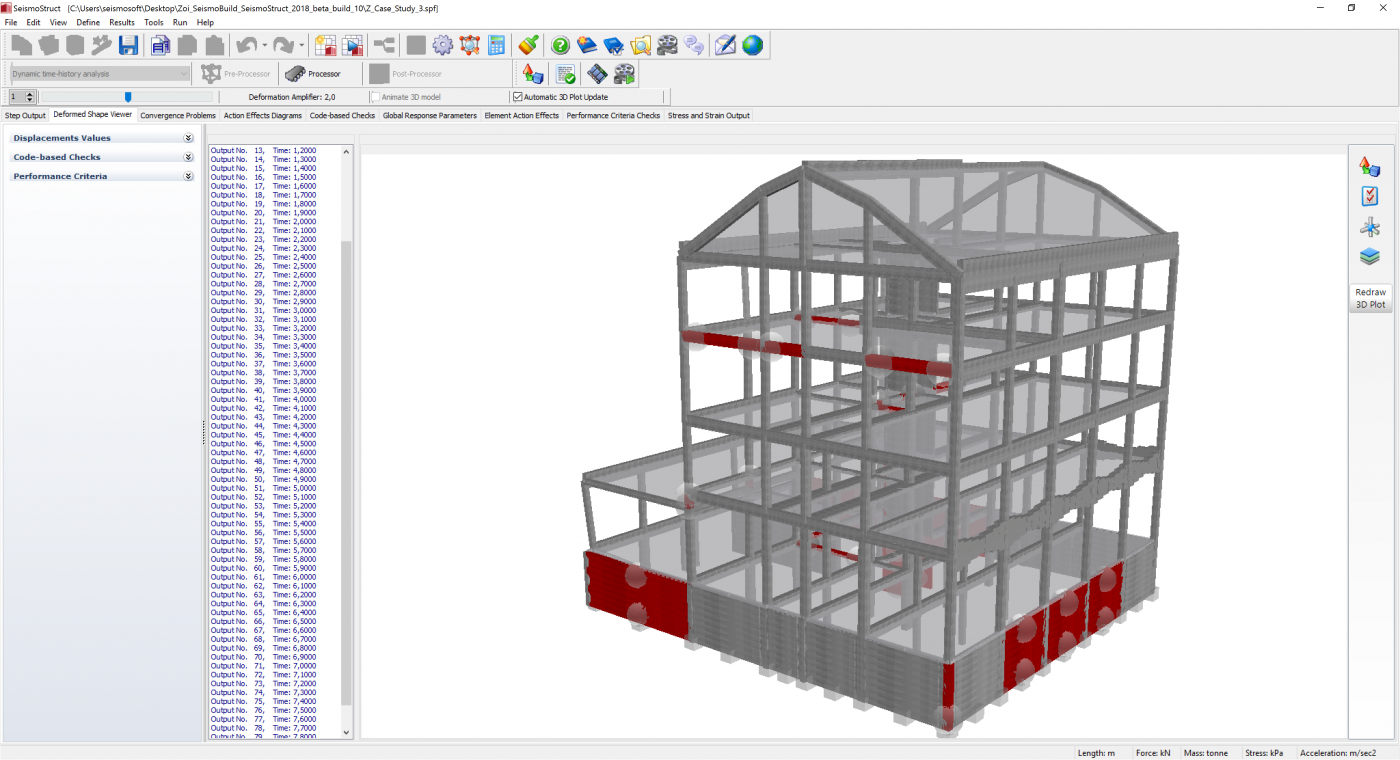Click the Undo arrow icon

[x=246, y=45]
